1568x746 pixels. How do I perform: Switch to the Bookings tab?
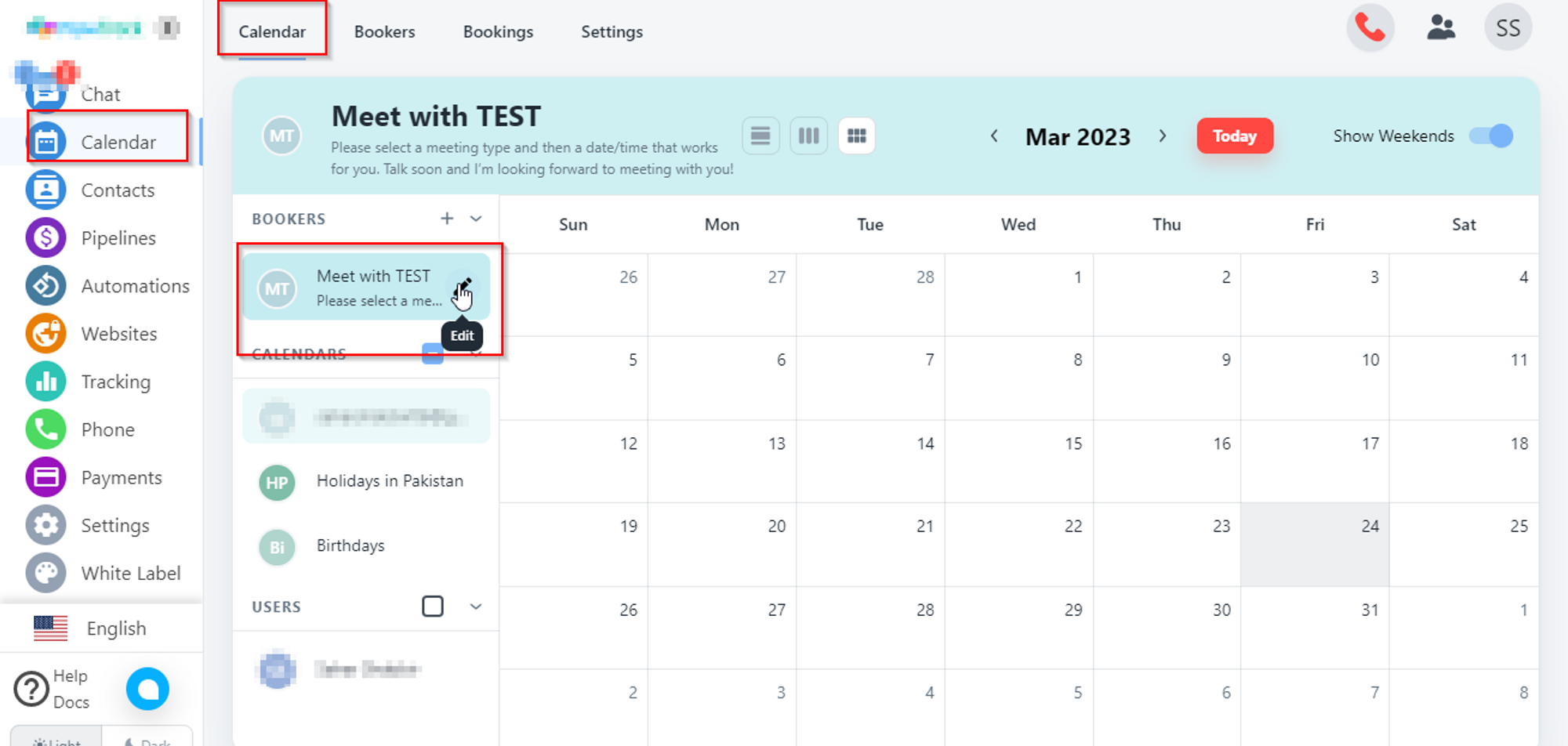[498, 32]
